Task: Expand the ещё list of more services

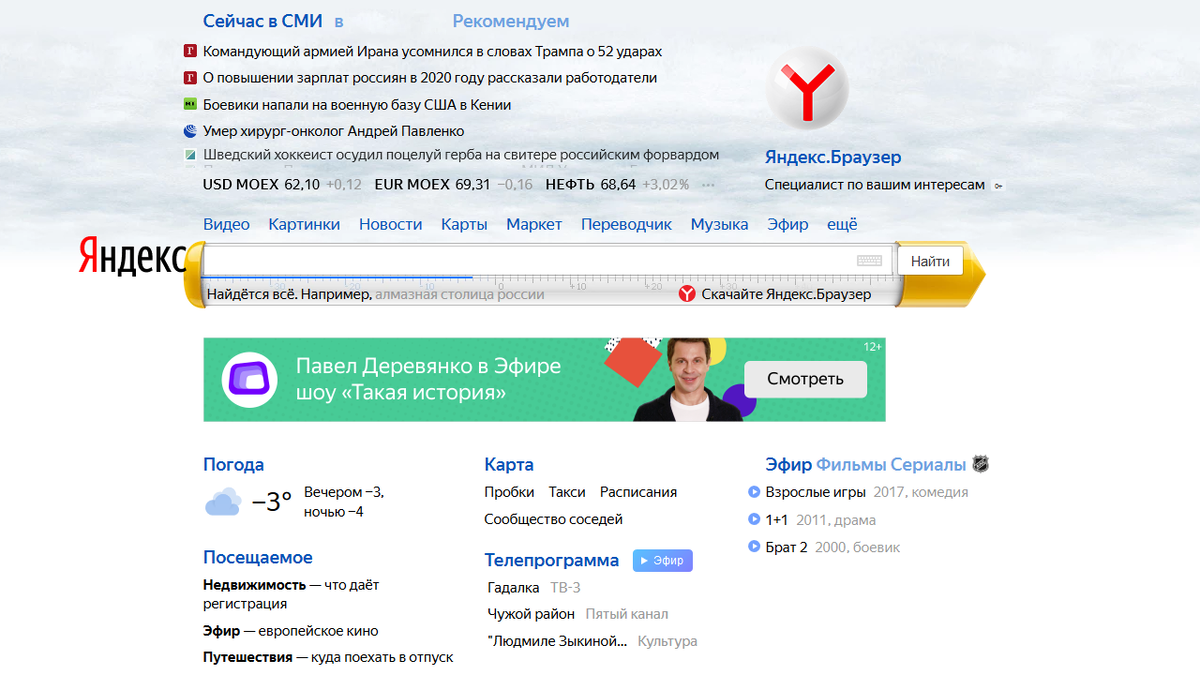Action: [842, 224]
